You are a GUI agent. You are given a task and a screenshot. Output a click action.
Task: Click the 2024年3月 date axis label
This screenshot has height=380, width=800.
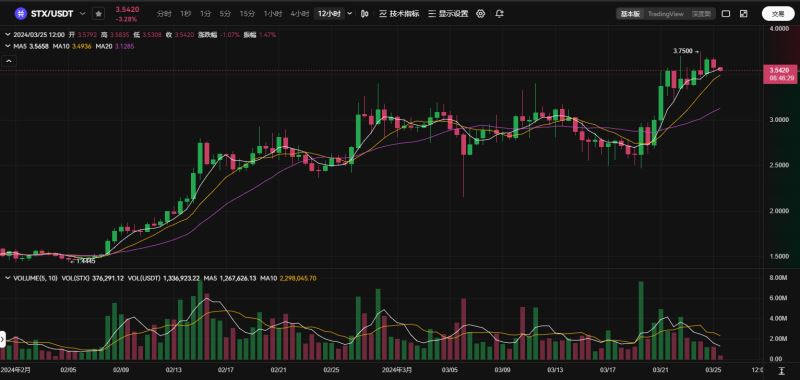click(x=397, y=369)
